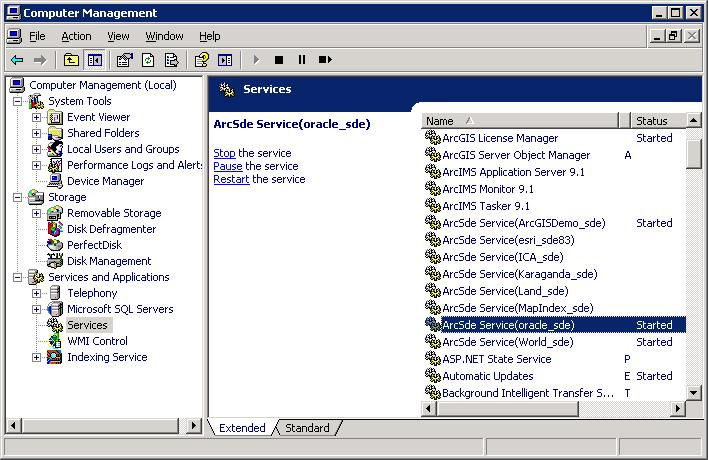
Task: Select ArcGIS Server Object Manager row
Action: click(554, 155)
